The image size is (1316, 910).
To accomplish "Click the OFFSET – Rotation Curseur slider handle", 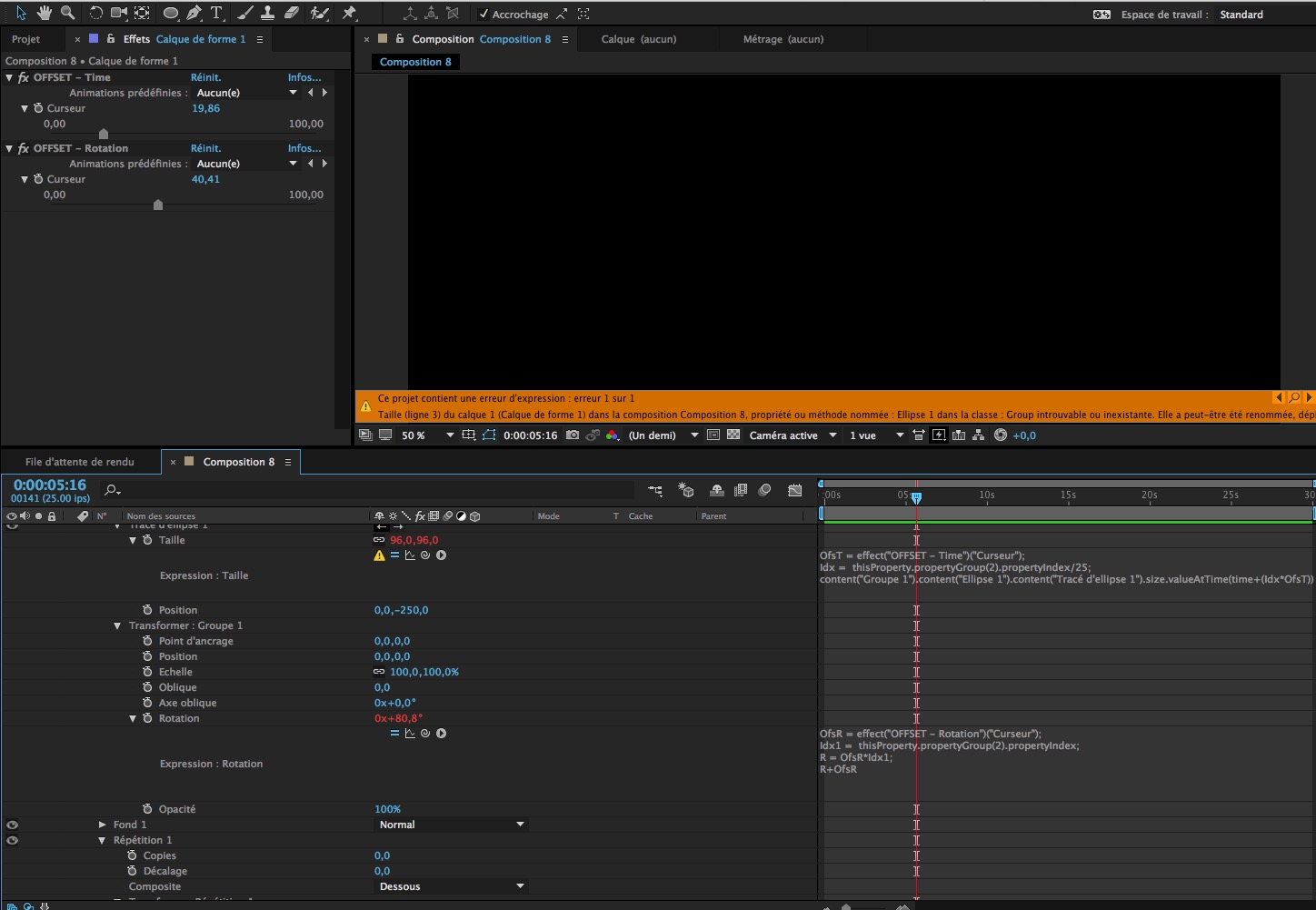I will [158, 205].
